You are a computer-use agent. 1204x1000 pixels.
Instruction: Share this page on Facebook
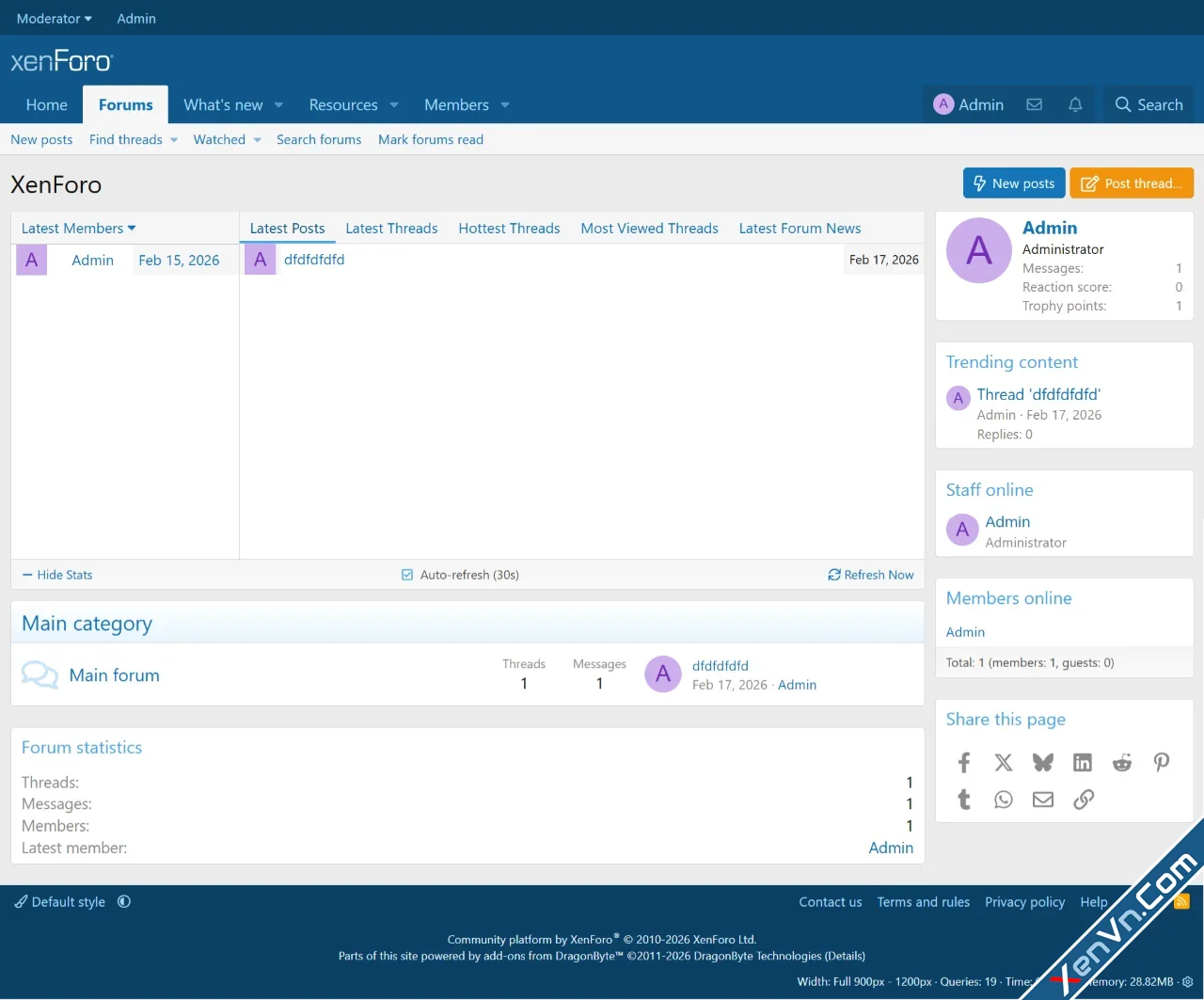pyautogui.click(x=964, y=762)
